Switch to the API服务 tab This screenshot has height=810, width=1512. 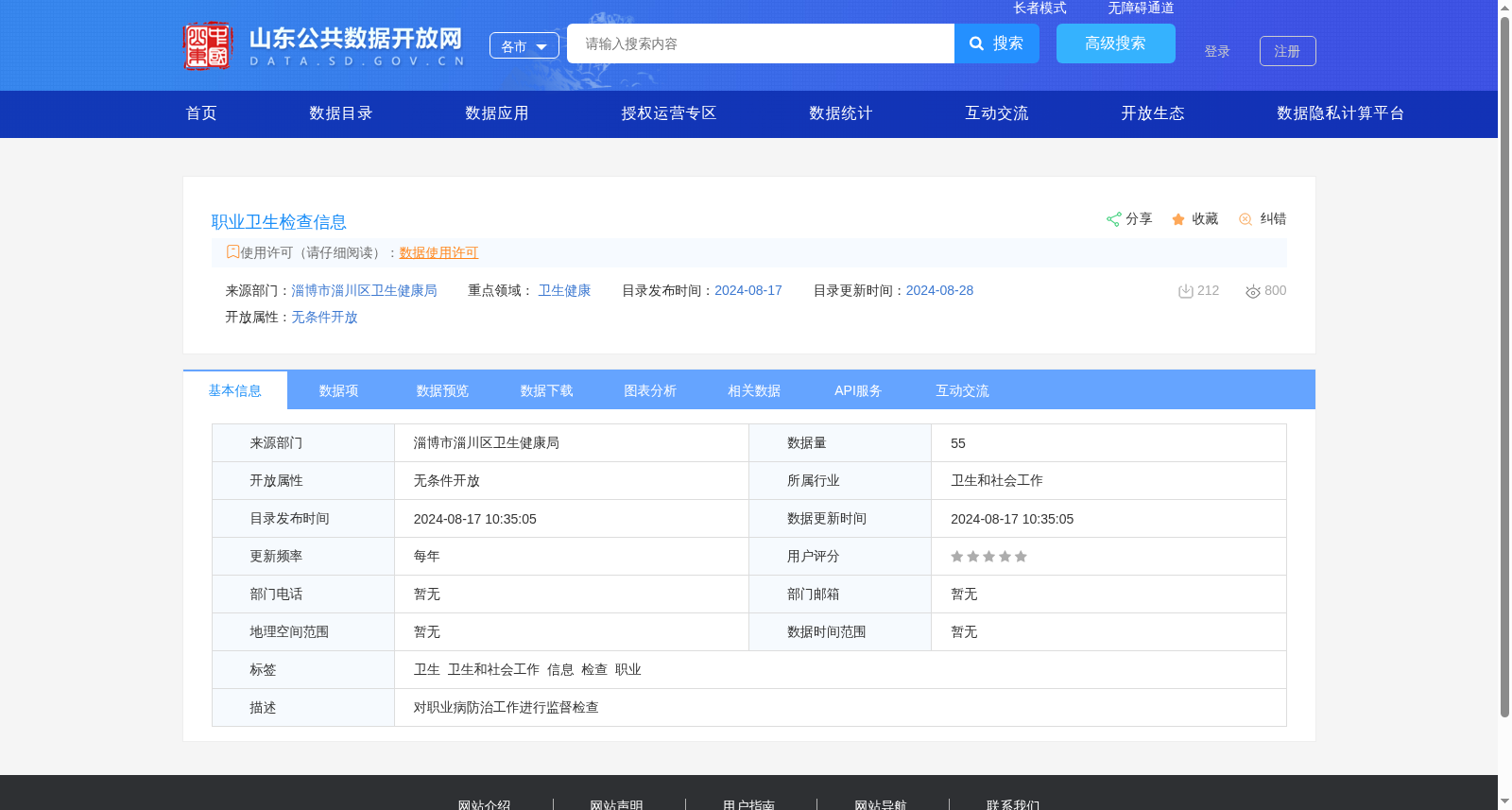click(x=859, y=390)
